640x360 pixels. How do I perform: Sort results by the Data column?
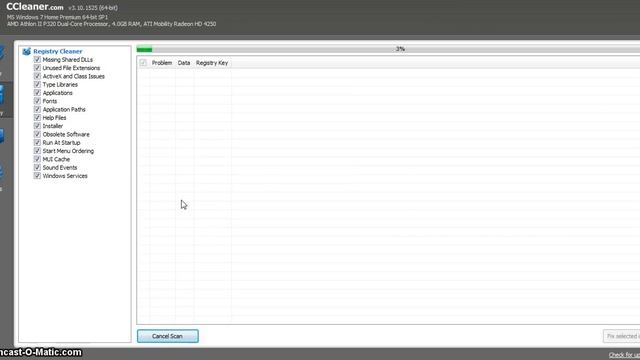click(x=184, y=63)
